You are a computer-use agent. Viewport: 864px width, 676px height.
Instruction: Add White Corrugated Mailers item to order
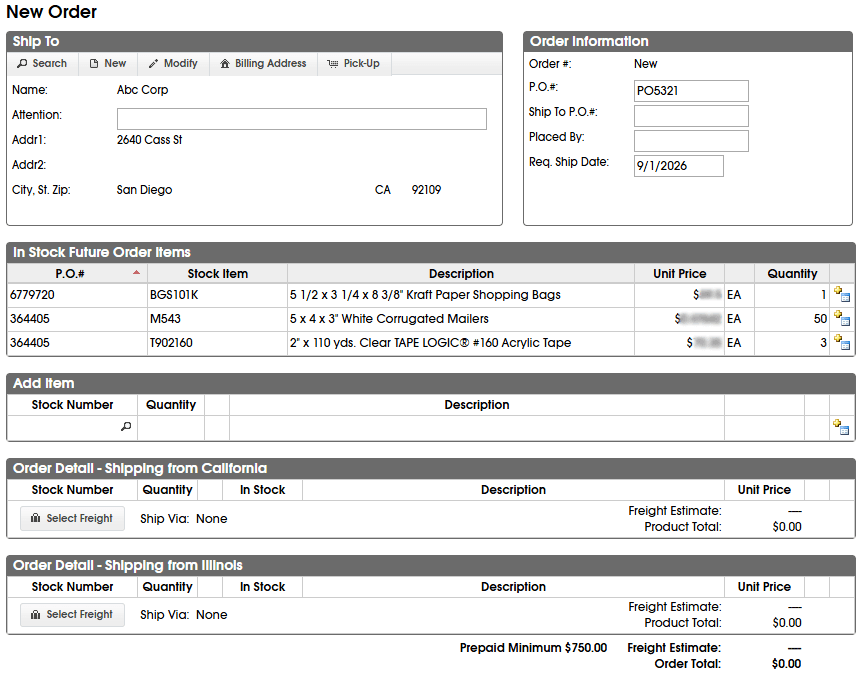(x=841, y=318)
